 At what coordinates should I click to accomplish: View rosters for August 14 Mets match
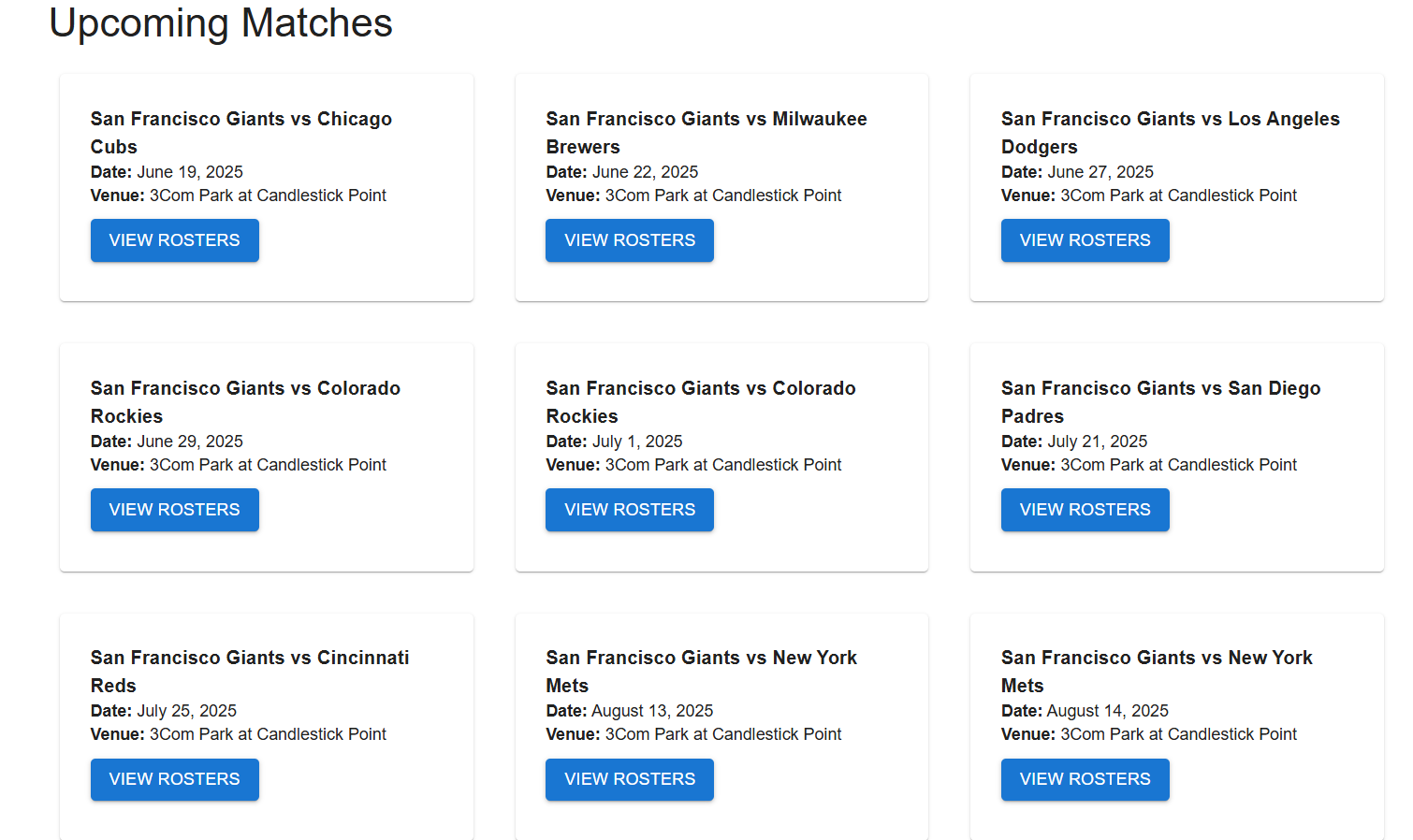click(x=1085, y=779)
